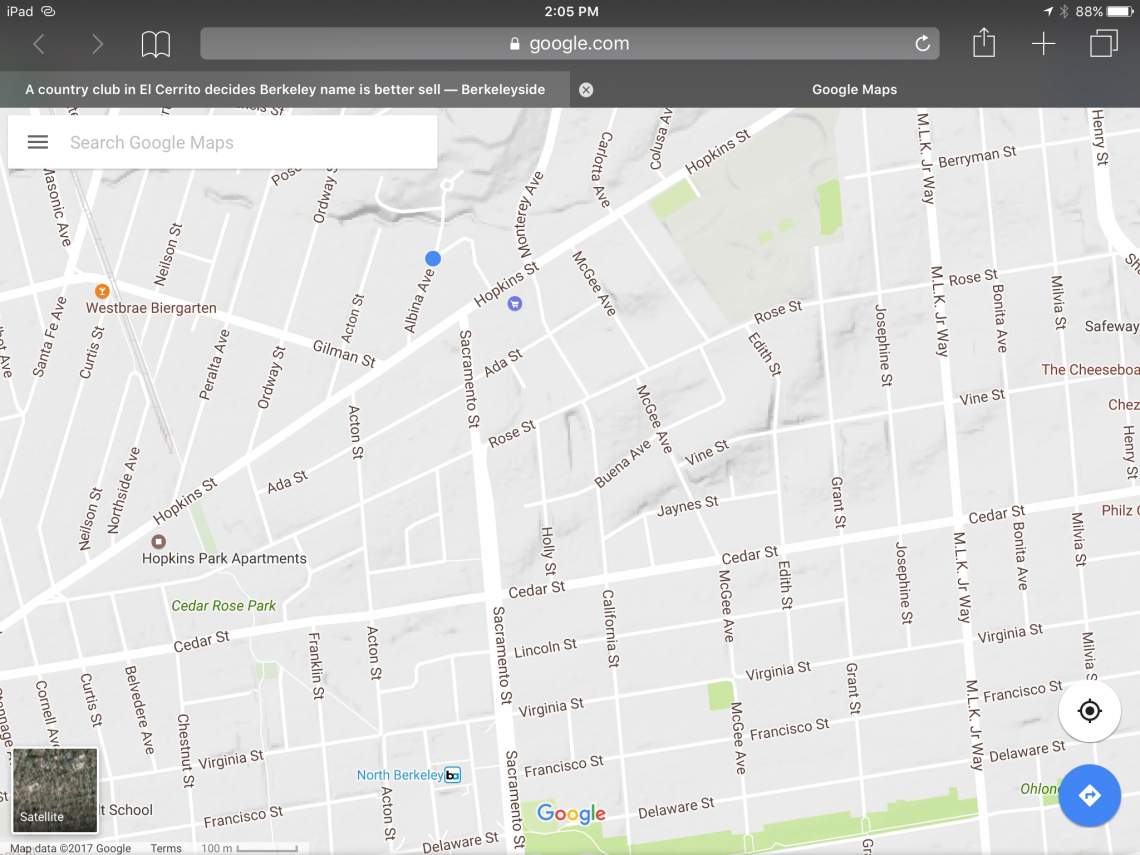1140x855 pixels.
Task: Open Cedar Rose Park label
Action: (x=223, y=606)
